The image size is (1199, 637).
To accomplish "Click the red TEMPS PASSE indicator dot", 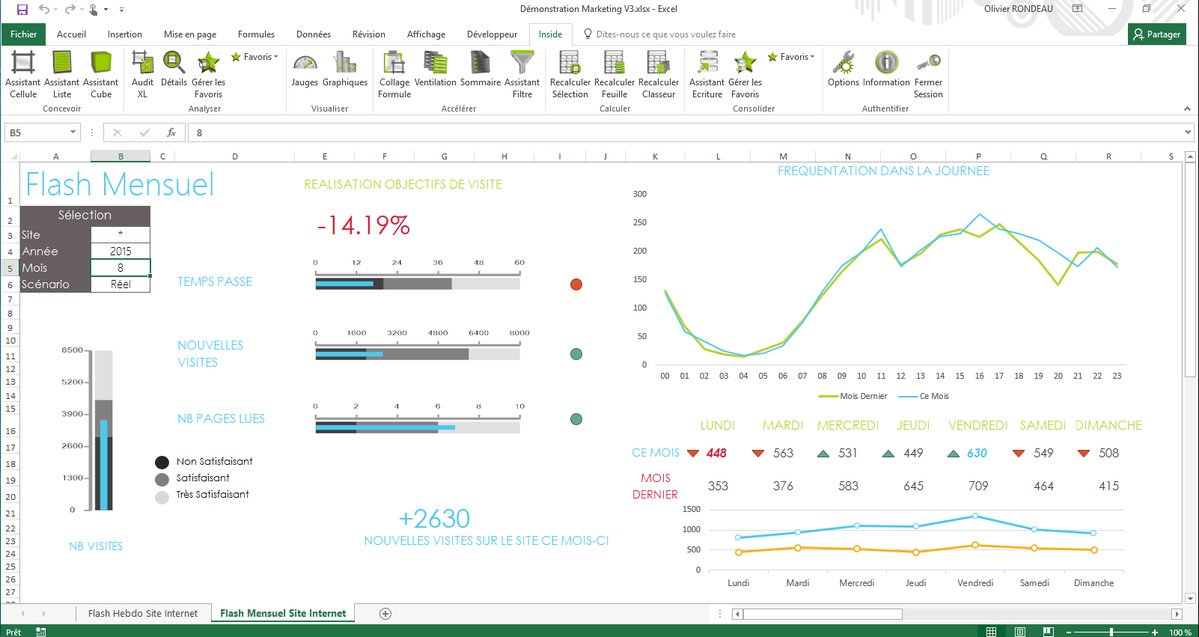I will [x=577, y=284].
